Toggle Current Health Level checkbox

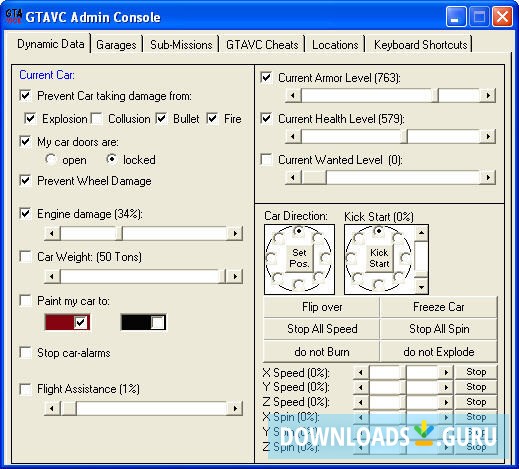click(x=266, y=118)
